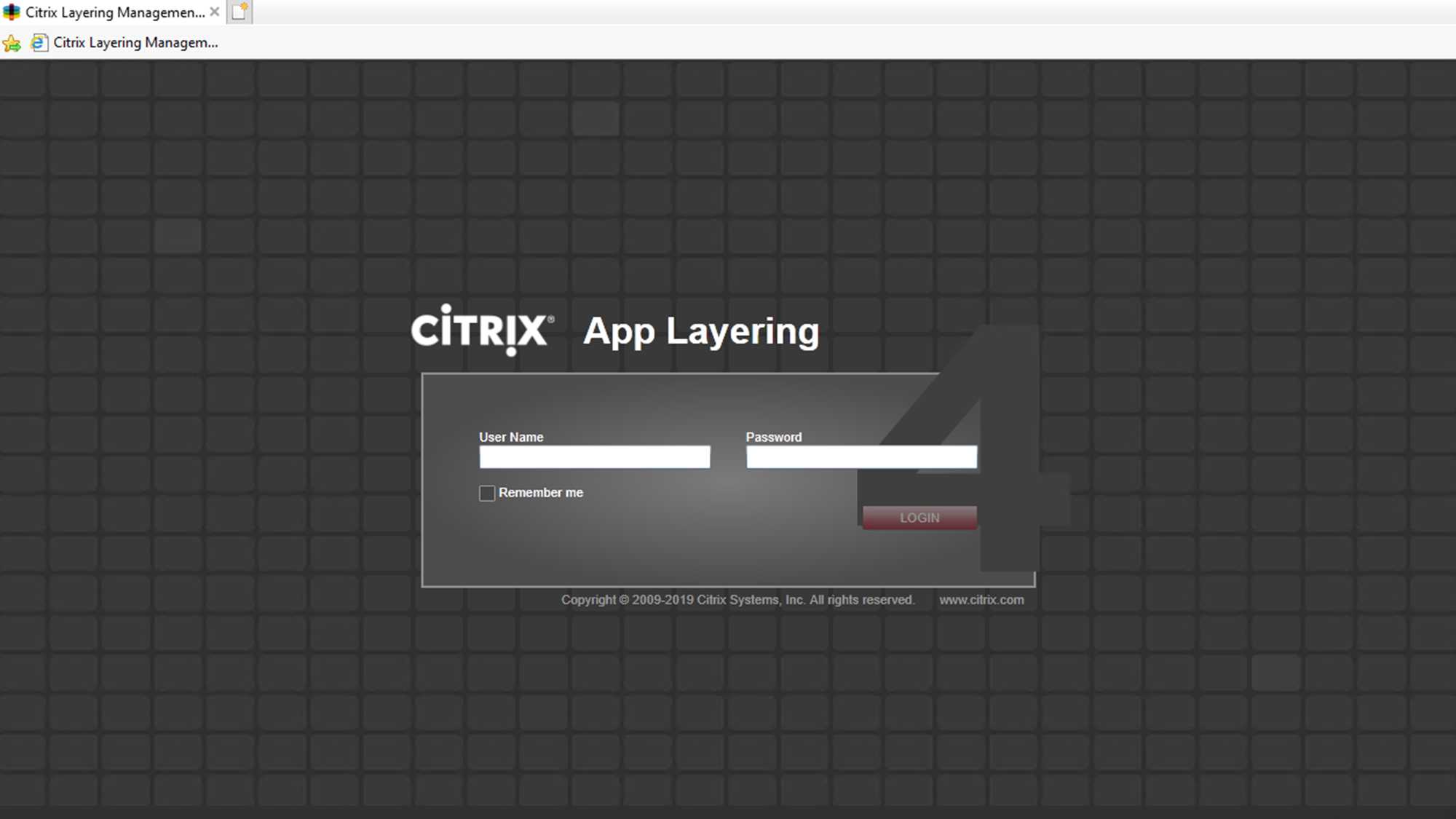
Task: Click the red LOGIN button
Action: click(919, 518)
